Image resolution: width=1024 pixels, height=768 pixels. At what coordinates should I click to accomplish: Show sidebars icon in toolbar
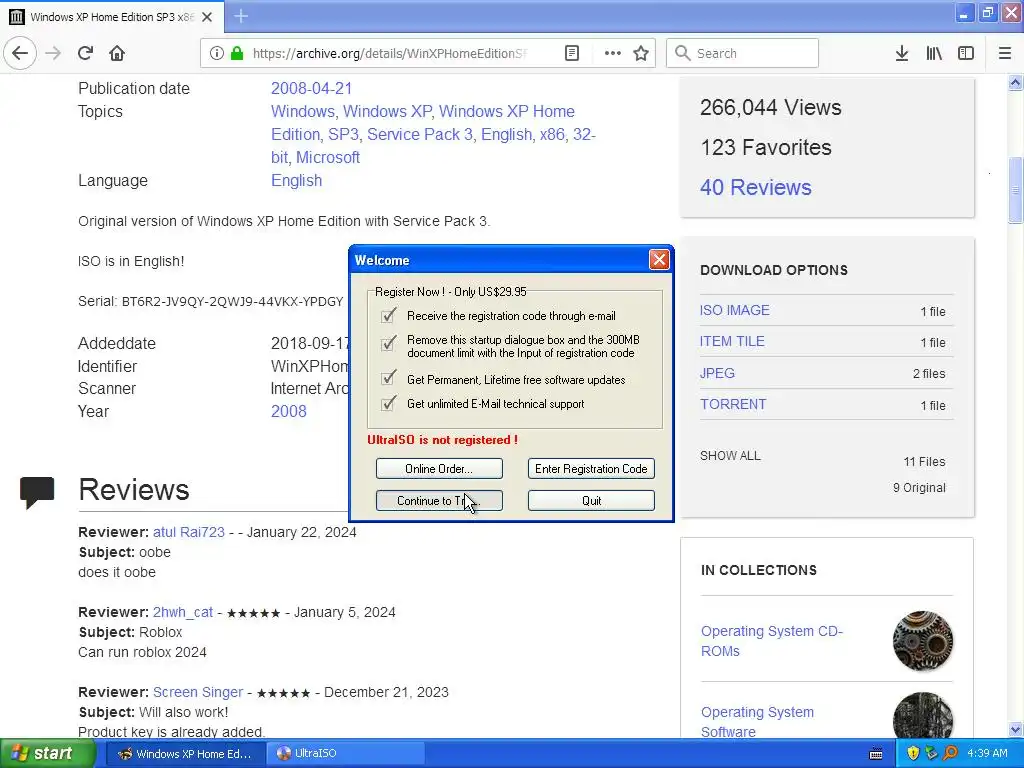[x=966, y=53]
